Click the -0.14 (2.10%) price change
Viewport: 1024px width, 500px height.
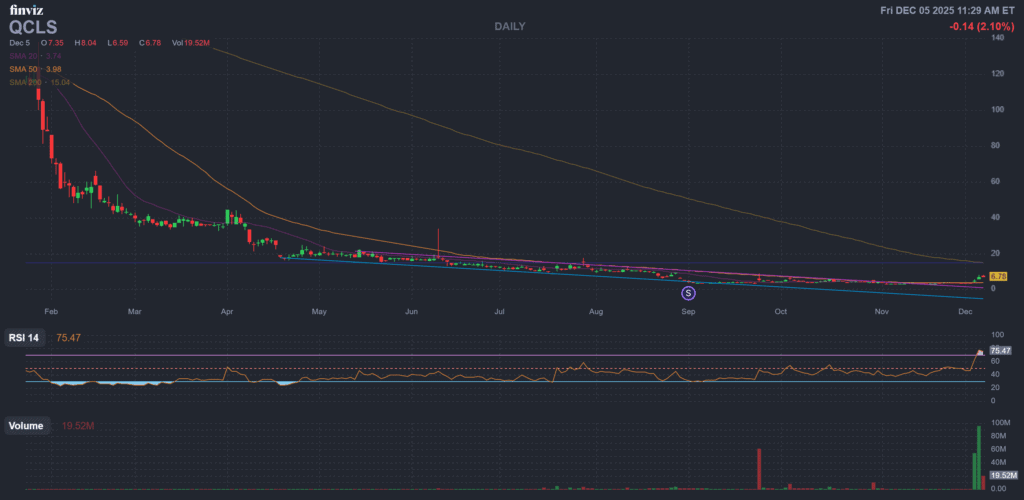[983, 27]
